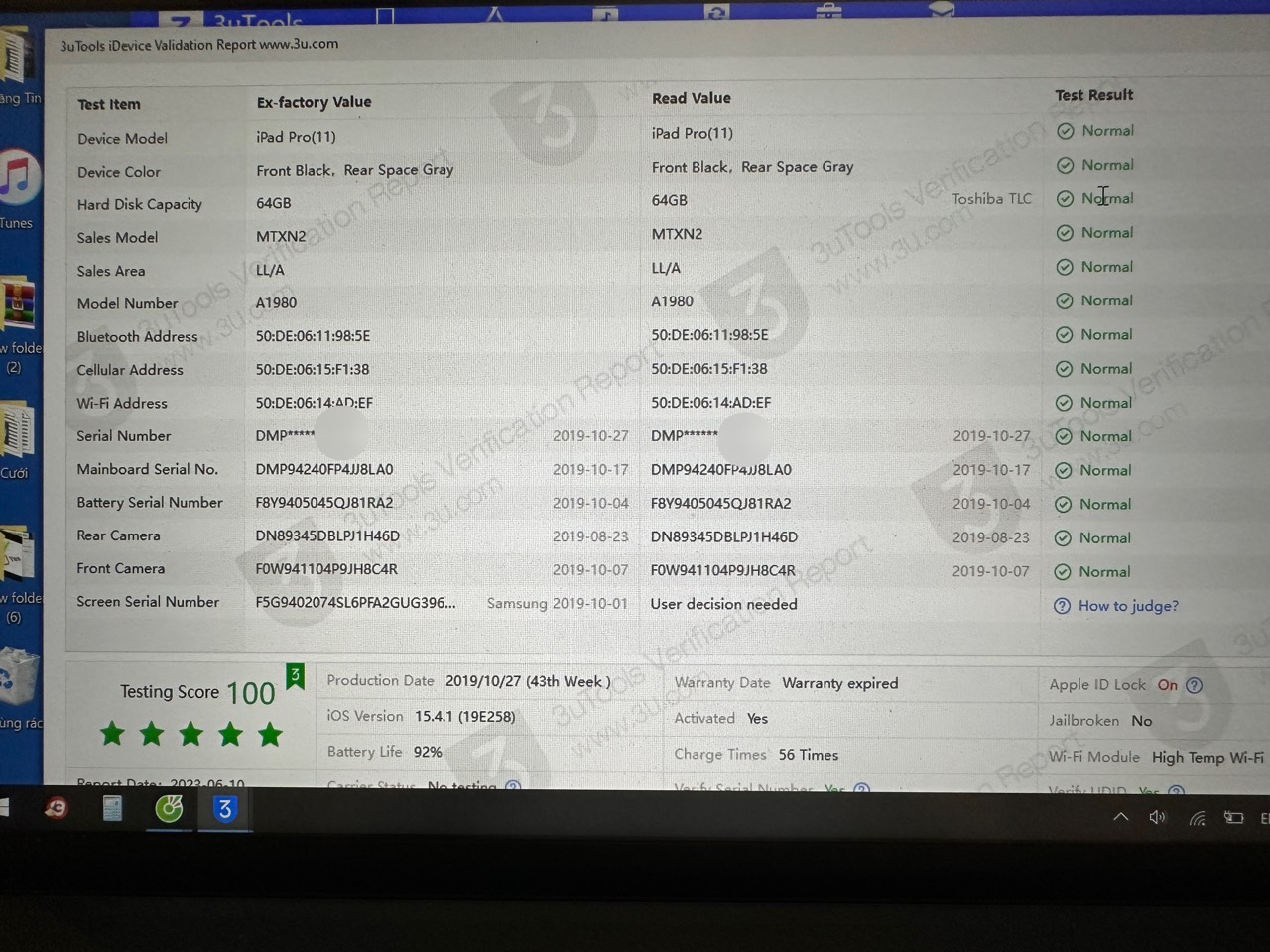Open the volume control in system tray

pos(1157,818)
